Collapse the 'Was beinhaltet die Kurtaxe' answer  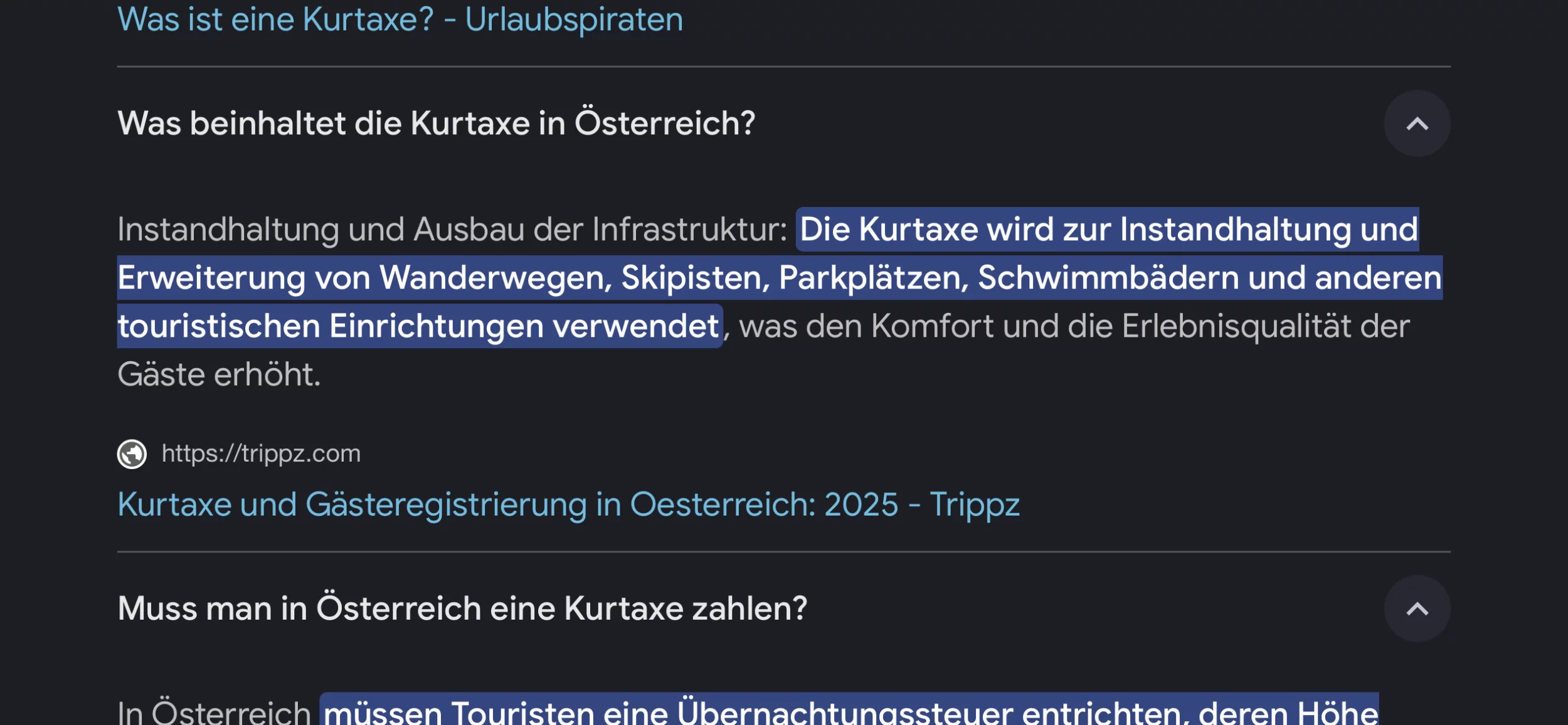(x=1417, y=124)
